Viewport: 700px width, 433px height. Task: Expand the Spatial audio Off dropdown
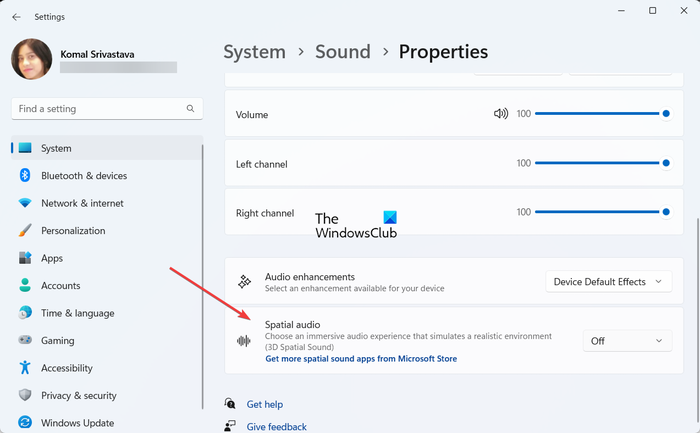click(x=627, y=341)
